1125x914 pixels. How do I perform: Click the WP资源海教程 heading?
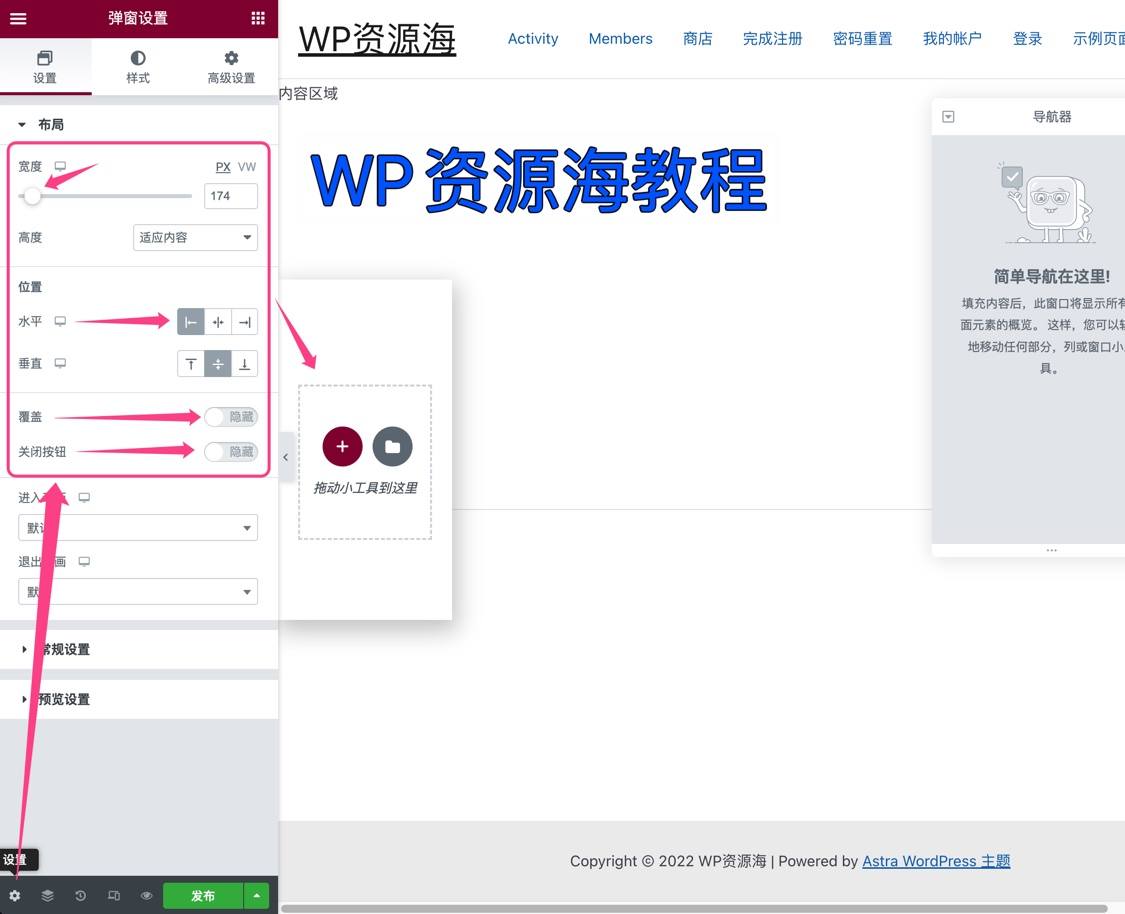pyautogui.click(x=539, y=180)
